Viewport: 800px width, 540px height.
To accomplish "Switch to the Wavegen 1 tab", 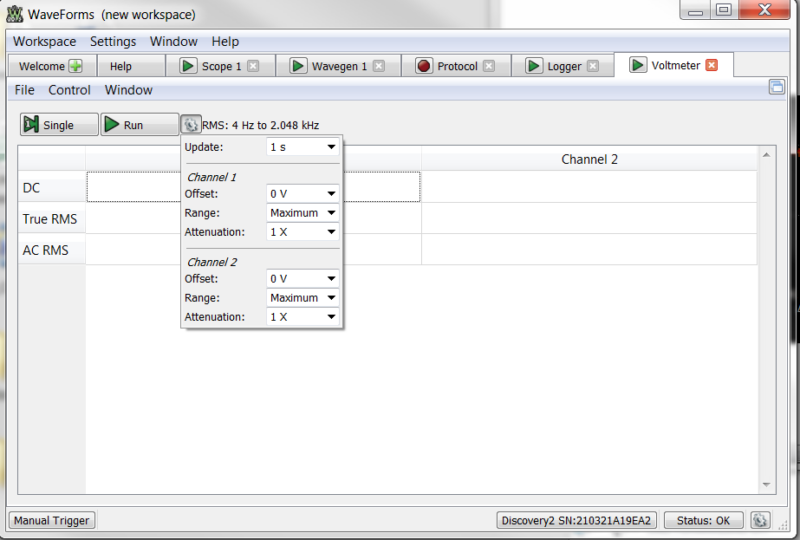I will click(338, 66).
